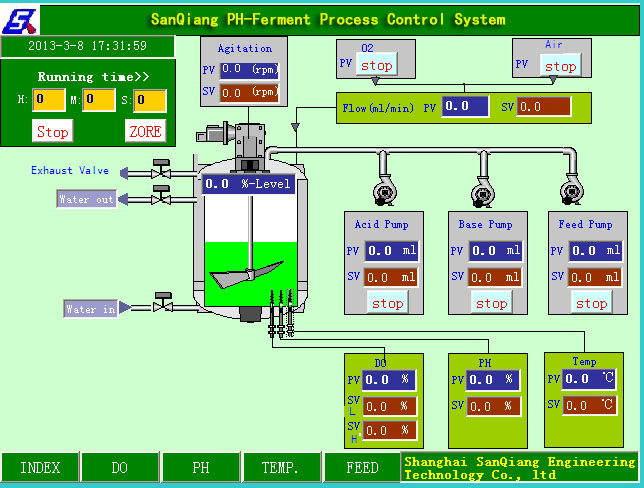The height and width of the screenshot is (488, 644).
Task: Click the SanQiang logo icon
Action: pos(20,17)
